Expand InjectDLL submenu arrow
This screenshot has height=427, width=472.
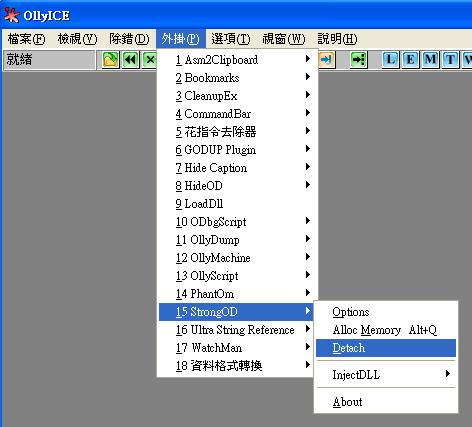pyautogui.click(x=448, y=374)
